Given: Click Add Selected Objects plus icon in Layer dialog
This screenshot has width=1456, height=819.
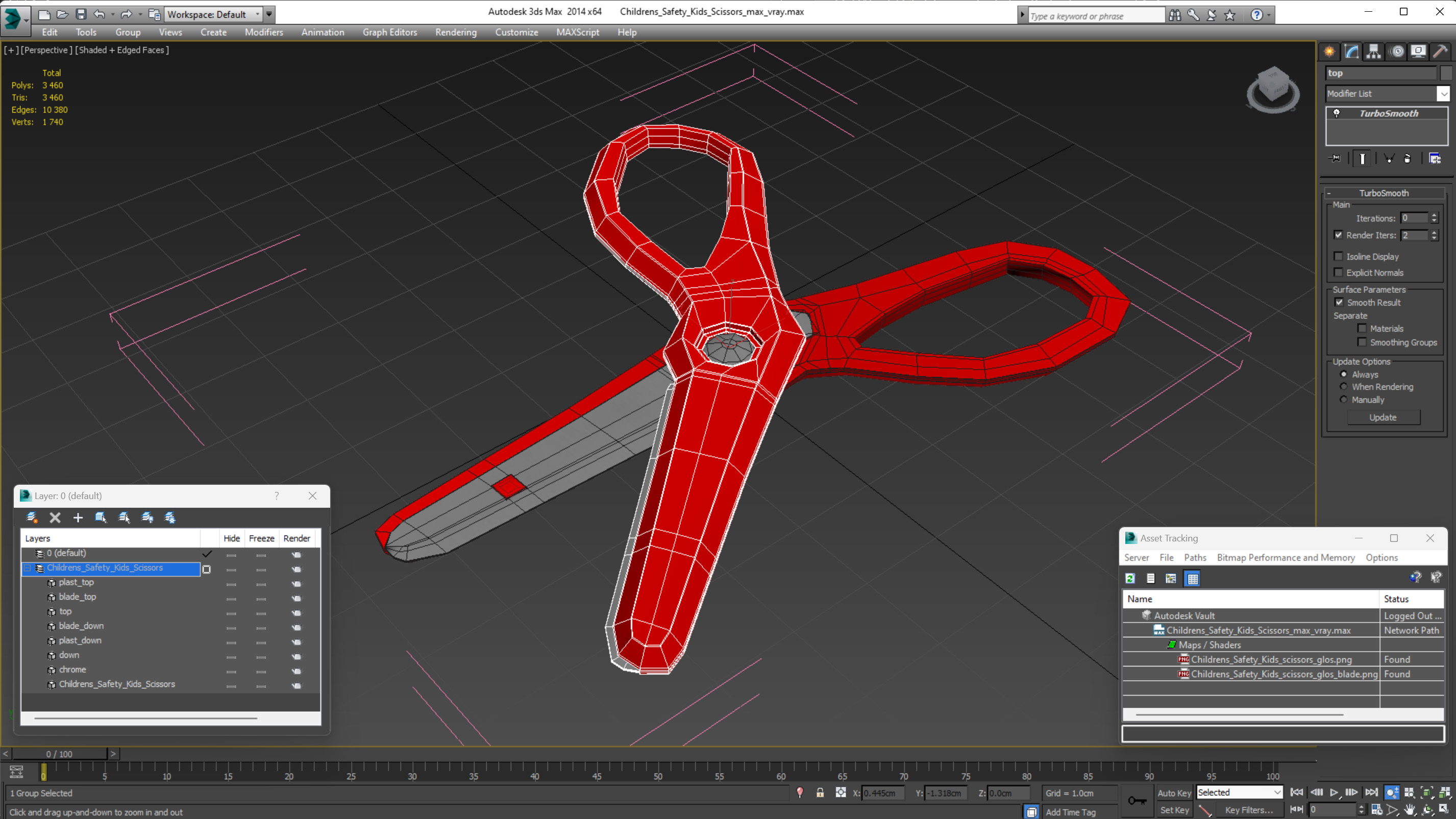Looking at the screenshot, I should coord(78,517).
